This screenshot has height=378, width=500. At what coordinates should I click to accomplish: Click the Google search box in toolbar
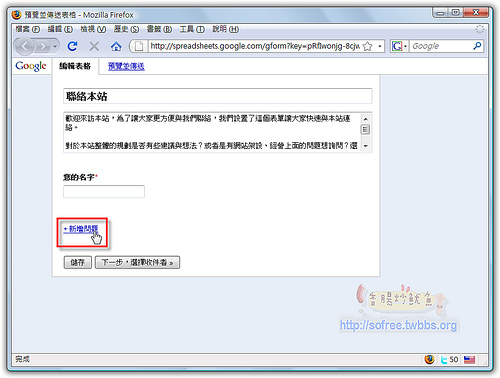pos(441,46)
